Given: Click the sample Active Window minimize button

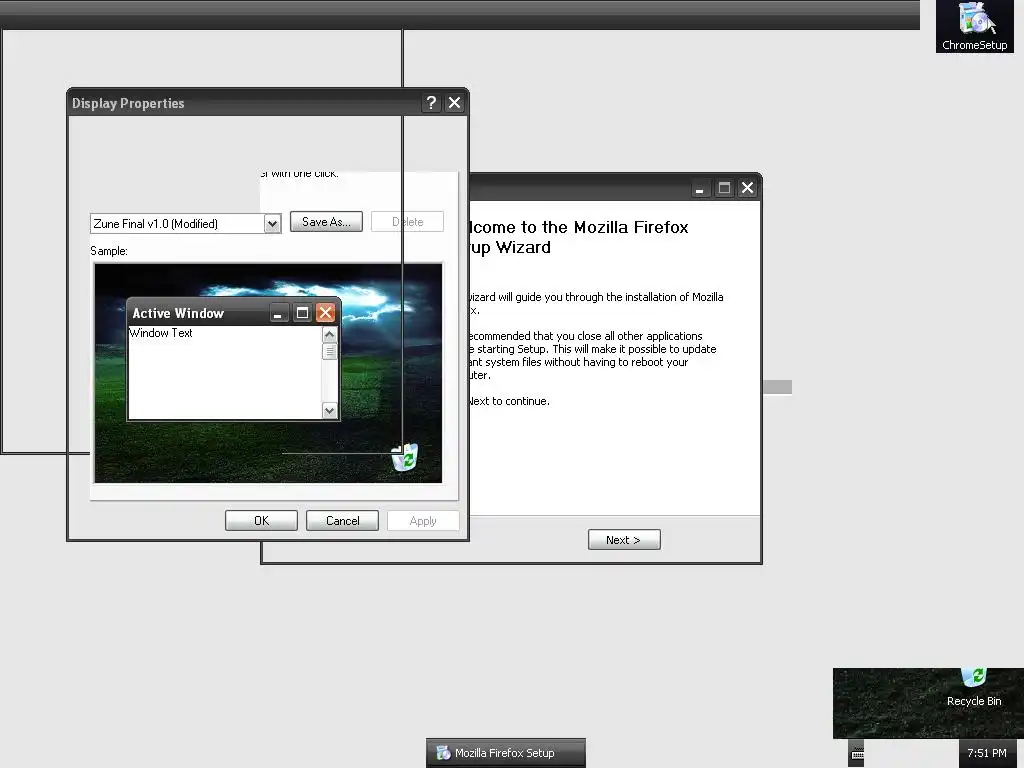Looking at the screenshot, I should 278,313.
